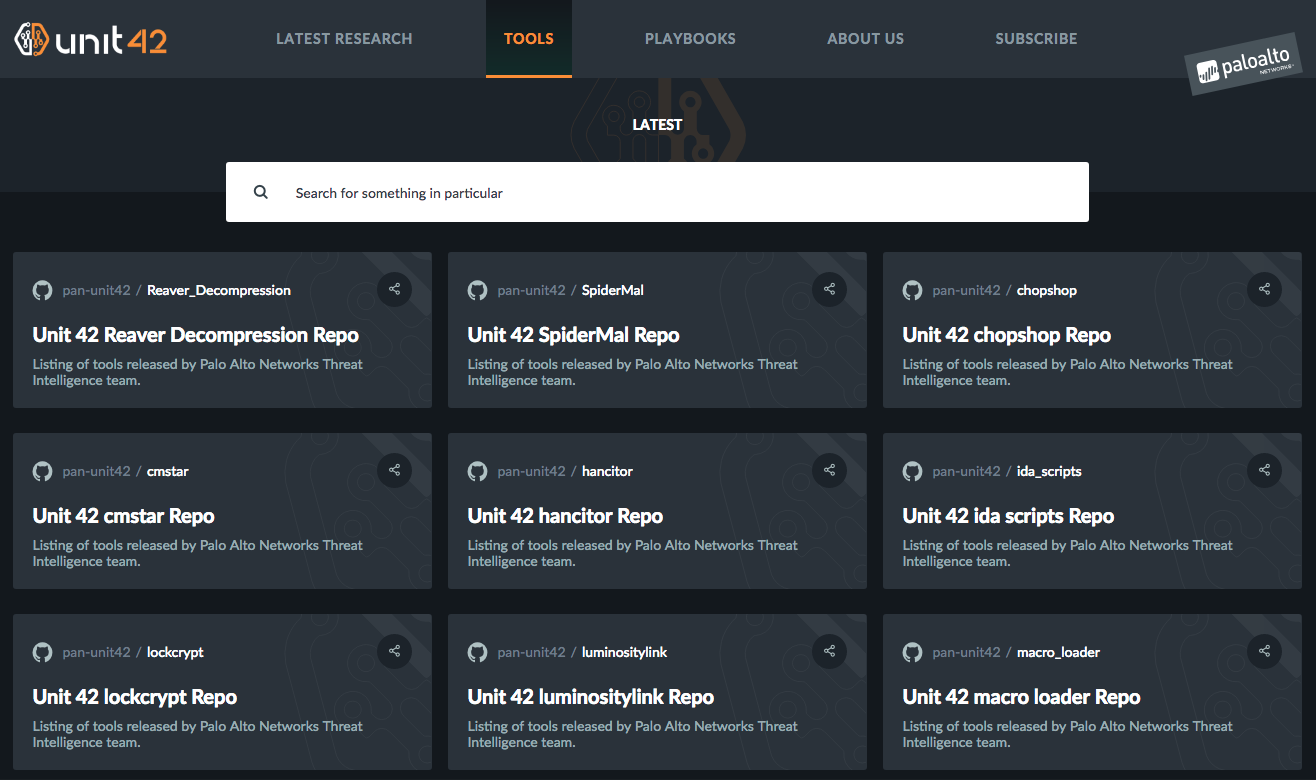Select the ABOUT US menu item
Image resolution: width=1316 pixels, height=780 pixels.
[865, 38]
